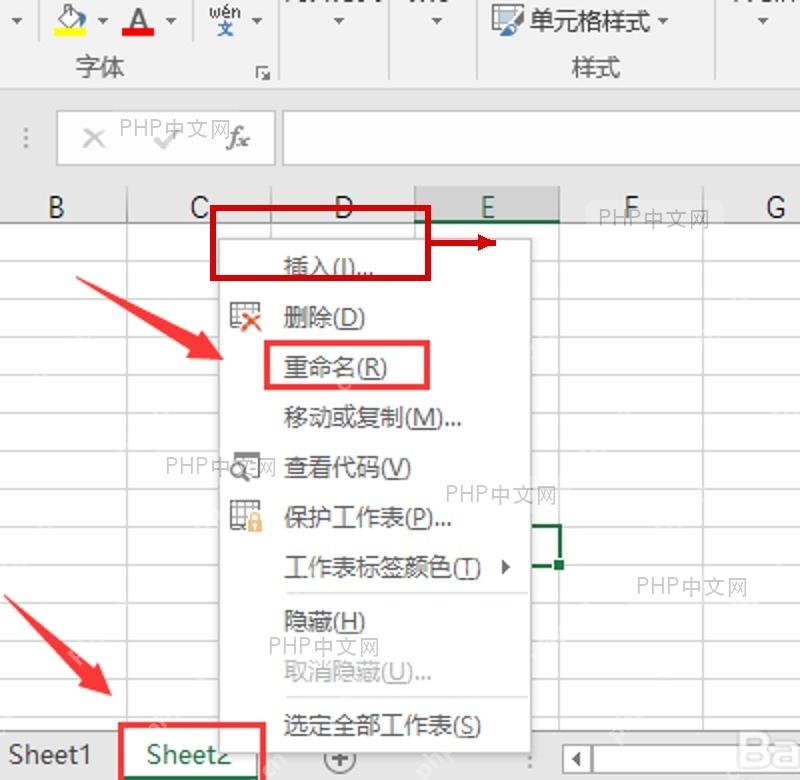Switch to the Sheet2 tab
800x780 pixels.
189,754
